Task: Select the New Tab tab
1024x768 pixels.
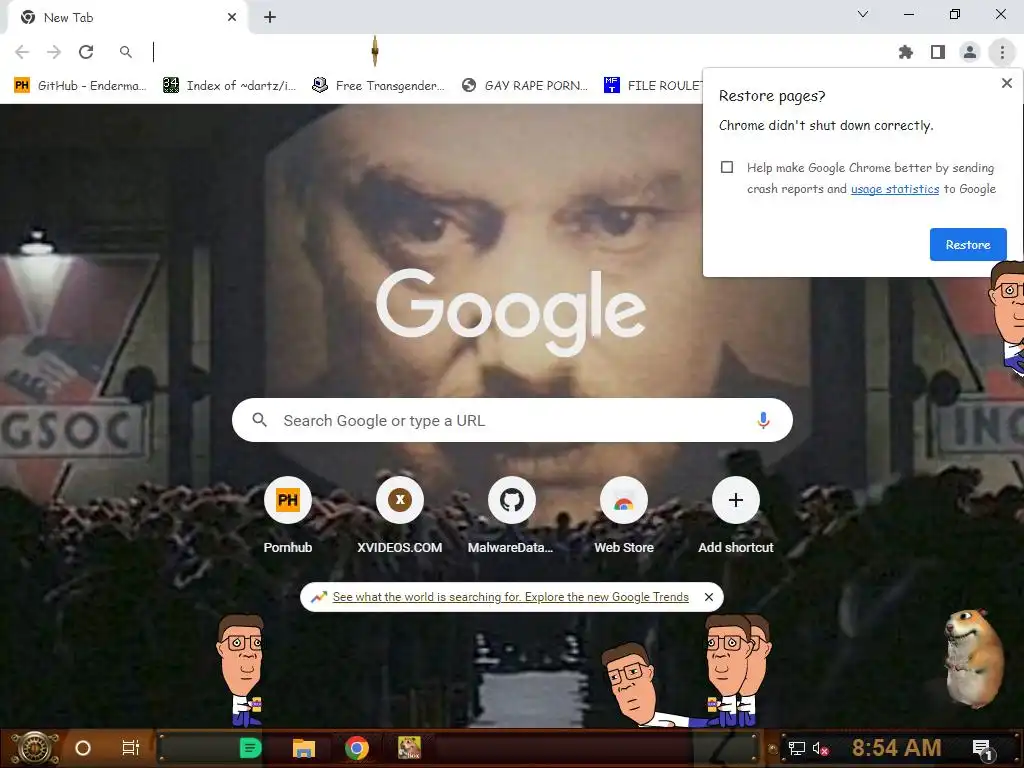Action: 127,17
